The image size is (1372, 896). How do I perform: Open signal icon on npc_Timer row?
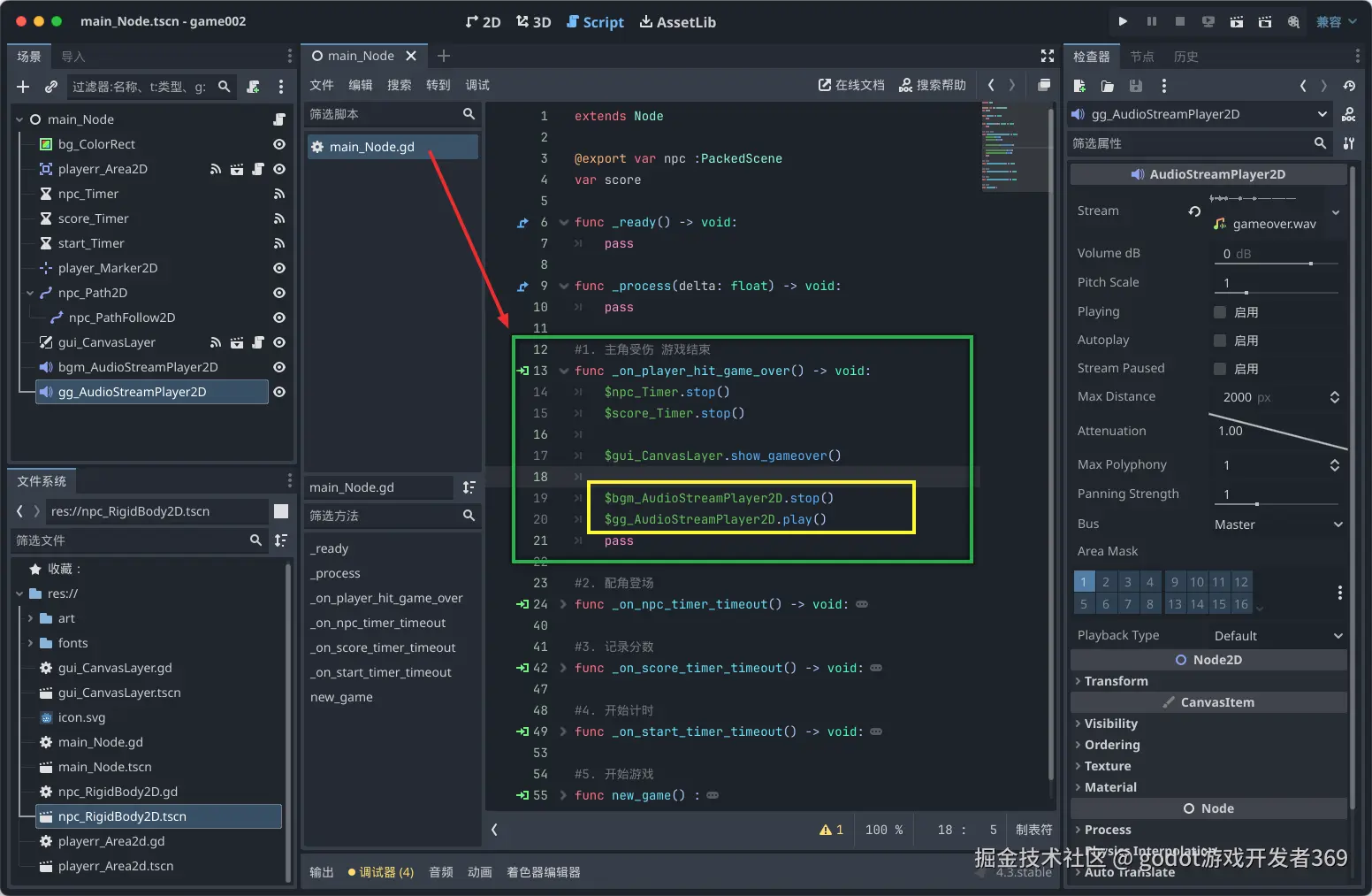tap(279, 194)
